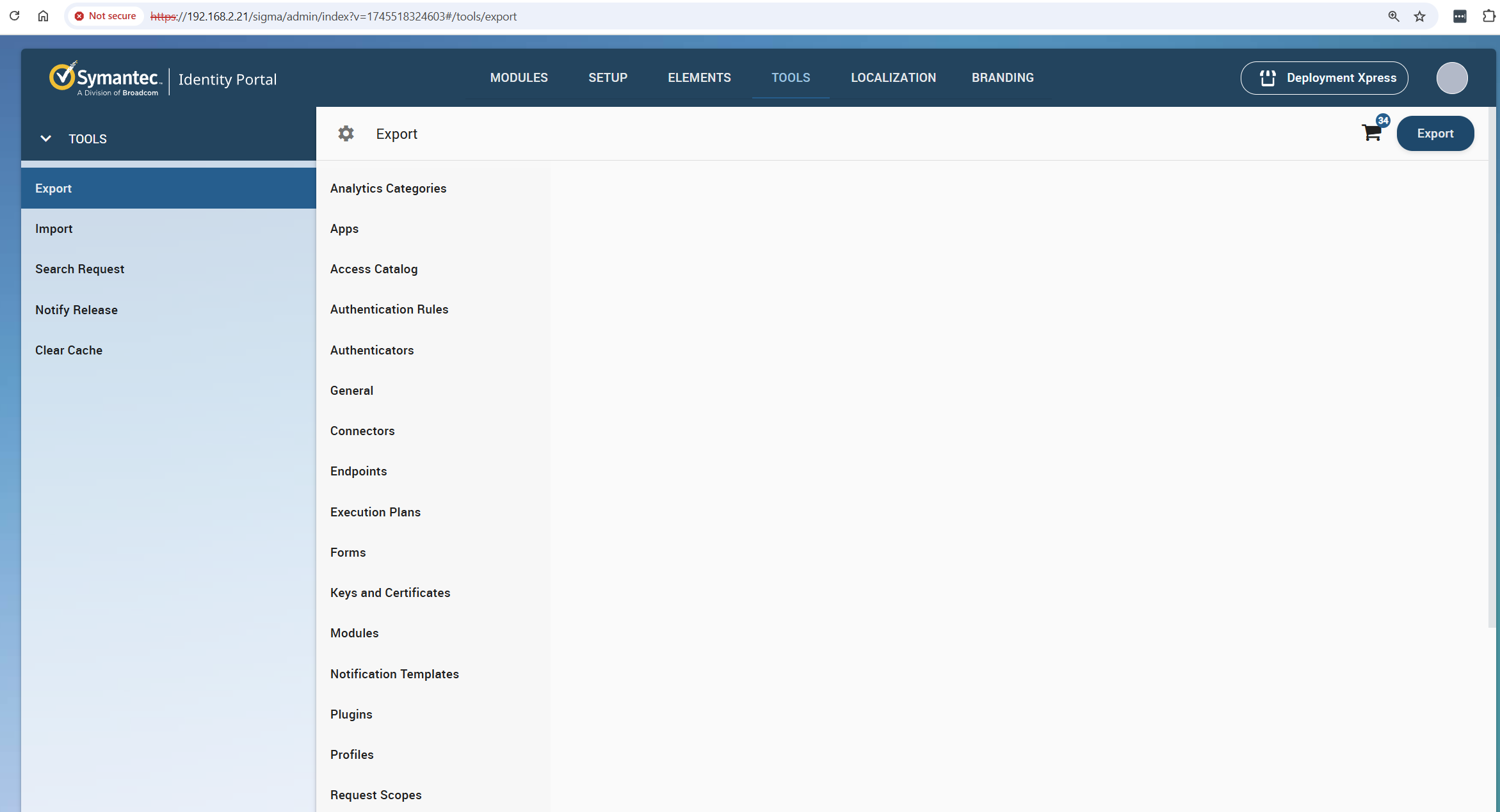Choose Modules export category
The image size is (1500, 812).
click(433, 633)
